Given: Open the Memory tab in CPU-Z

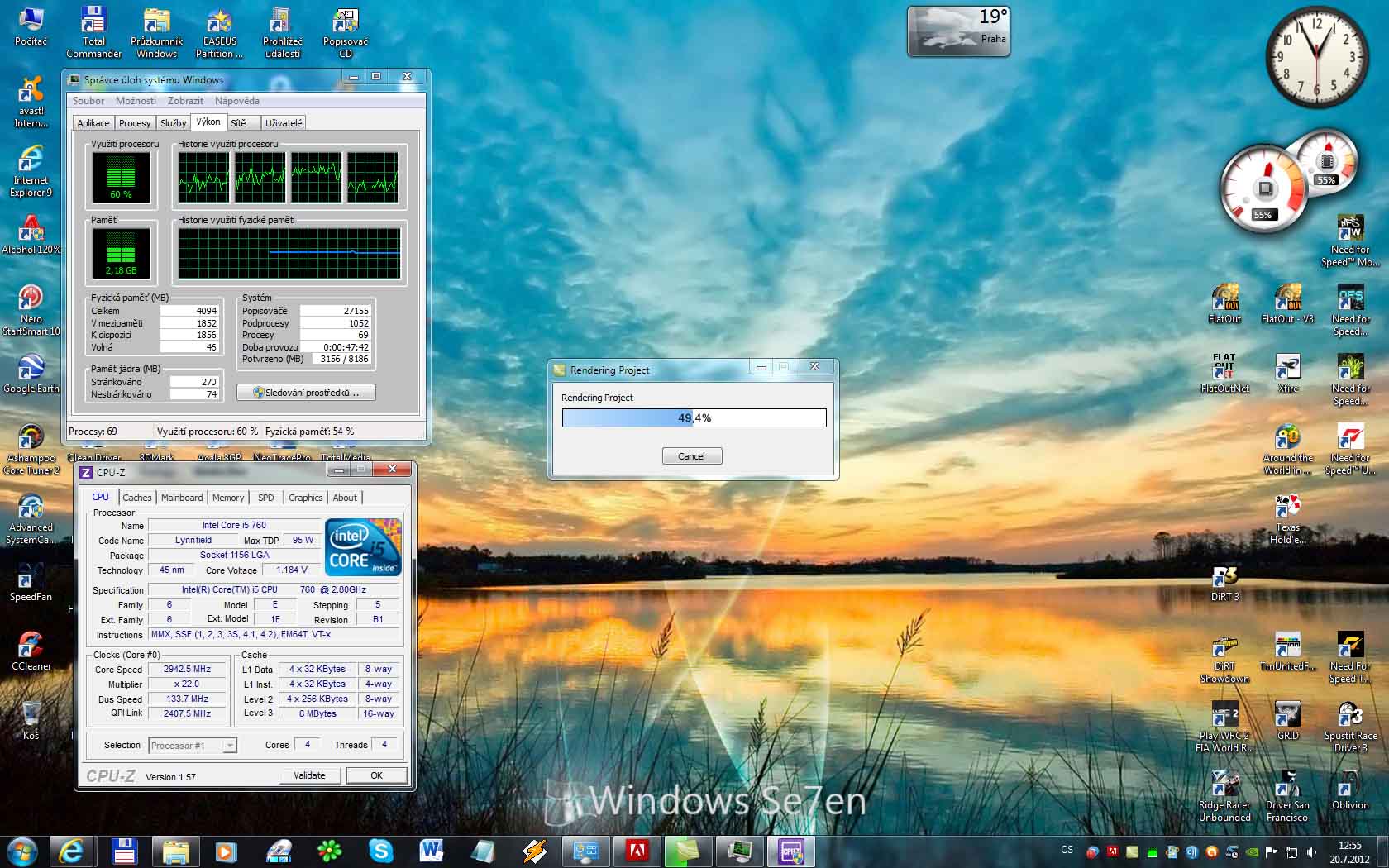Looking at the screenshot, I should (x=228, y=498).
